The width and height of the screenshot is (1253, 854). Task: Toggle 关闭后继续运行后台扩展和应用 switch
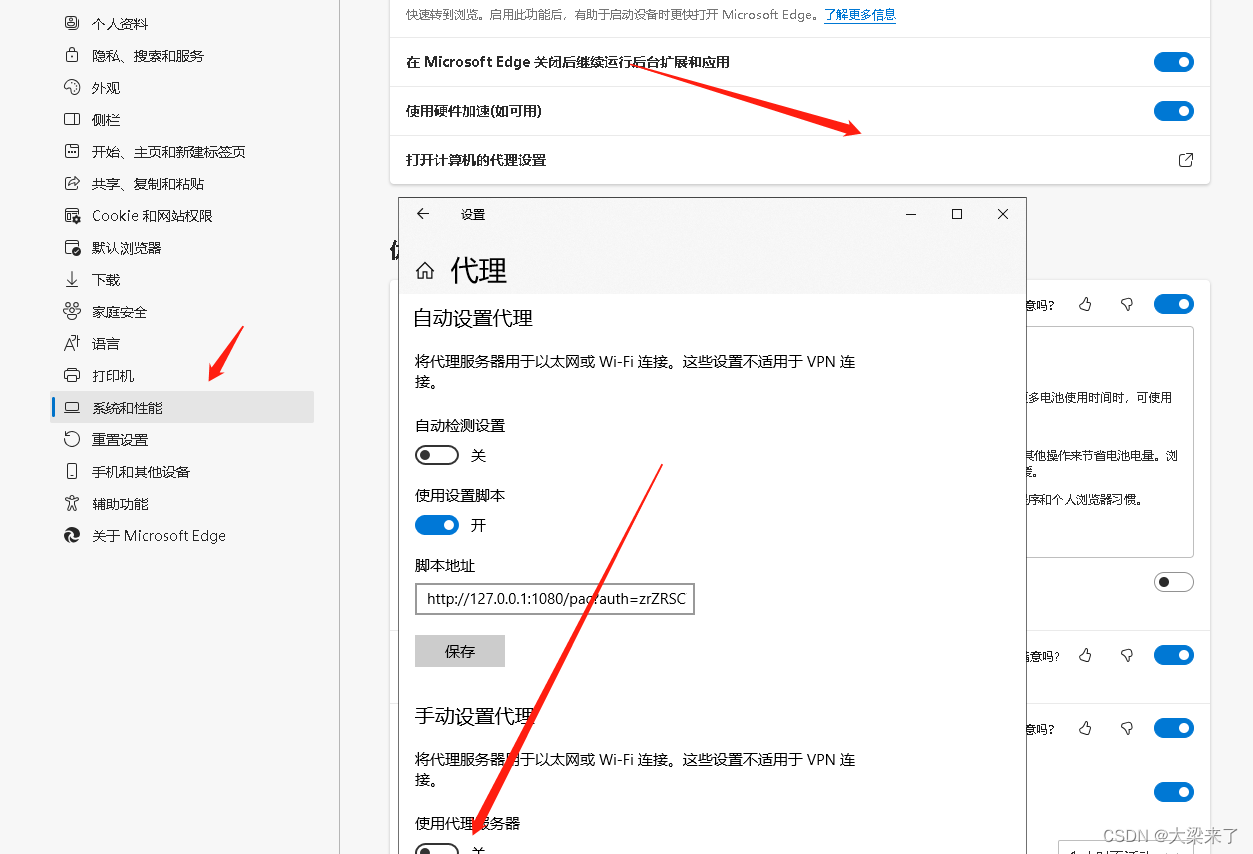click(1174, 62)
